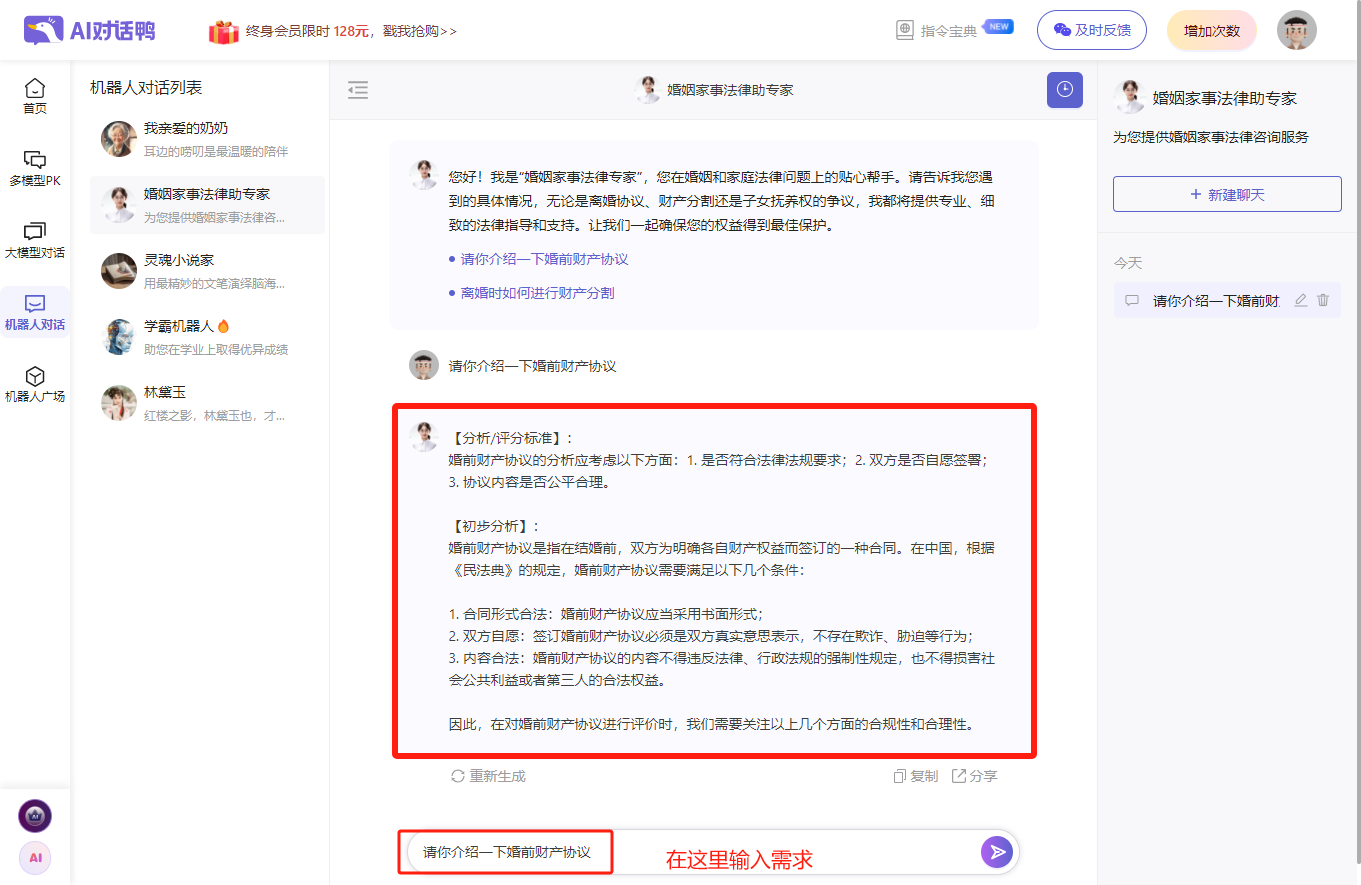The height and width of the screenshot is (885, 1361).
Task: Rename the chat using the pencil icon
Action: tap(1300, 299)
